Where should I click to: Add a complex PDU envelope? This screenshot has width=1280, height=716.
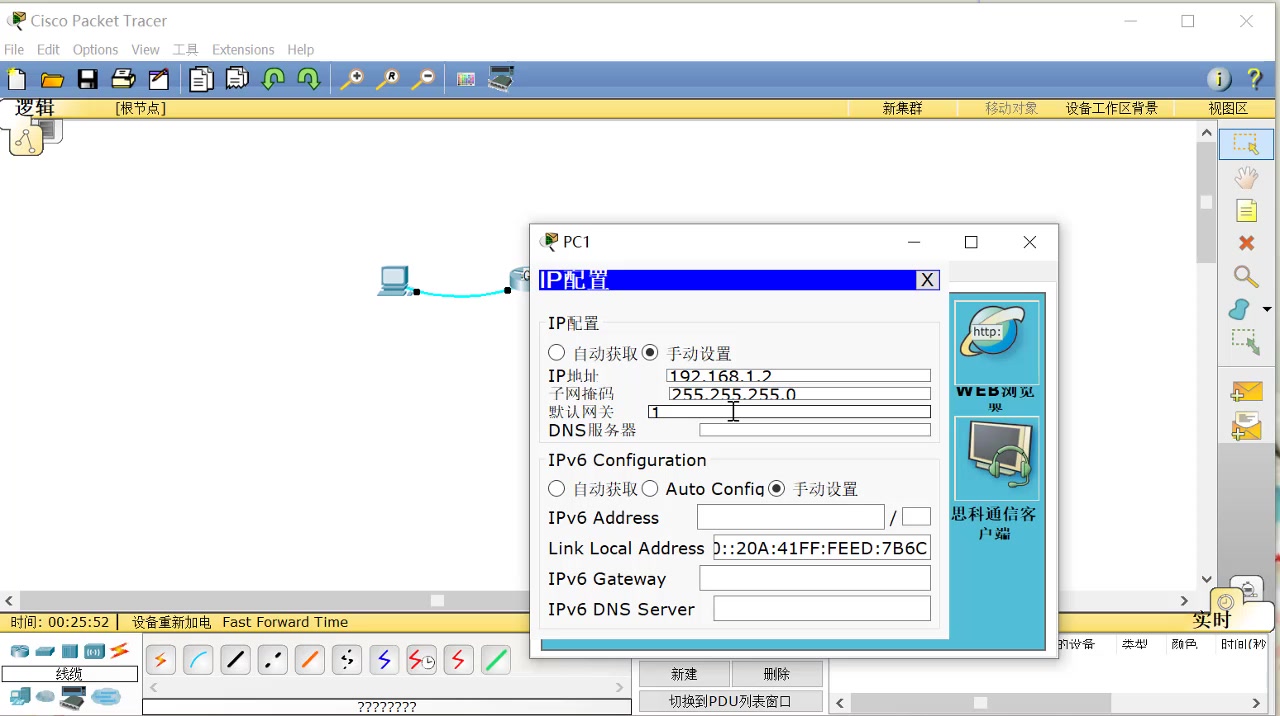tap(1246, 425)
